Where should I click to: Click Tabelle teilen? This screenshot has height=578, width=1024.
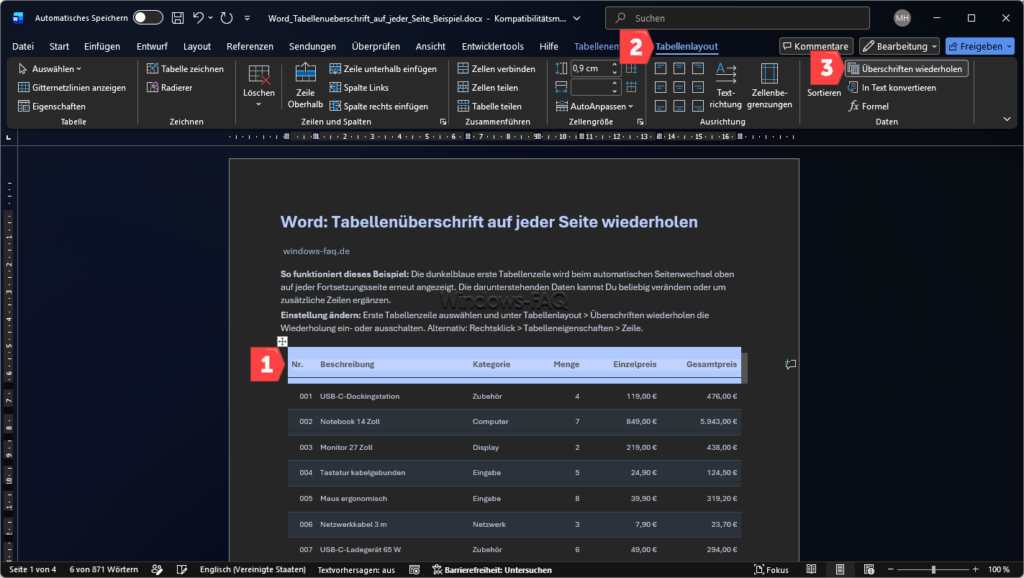click(490, 106)
